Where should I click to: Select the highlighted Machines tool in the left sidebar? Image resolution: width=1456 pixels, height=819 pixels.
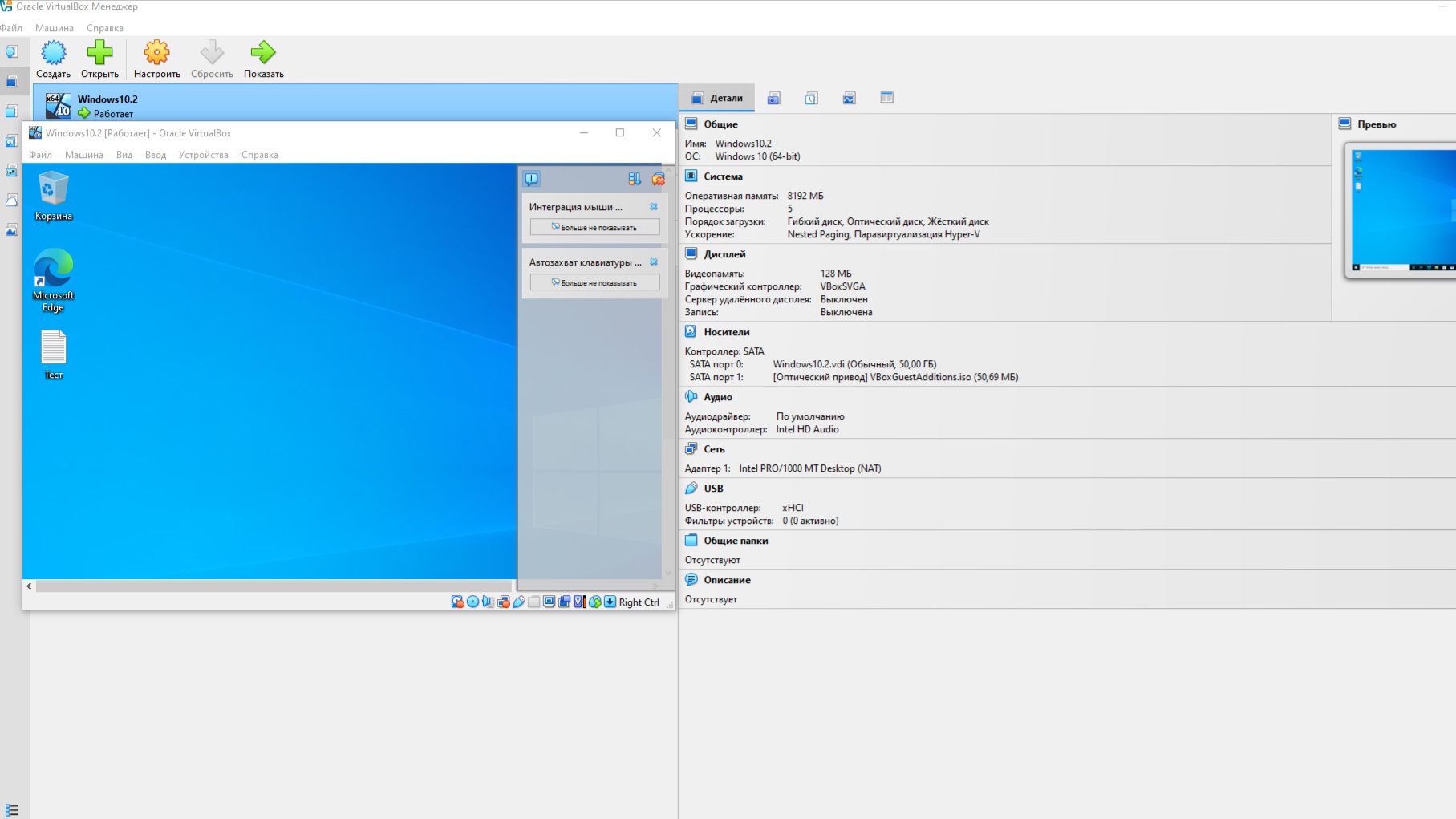pos(12,82)
